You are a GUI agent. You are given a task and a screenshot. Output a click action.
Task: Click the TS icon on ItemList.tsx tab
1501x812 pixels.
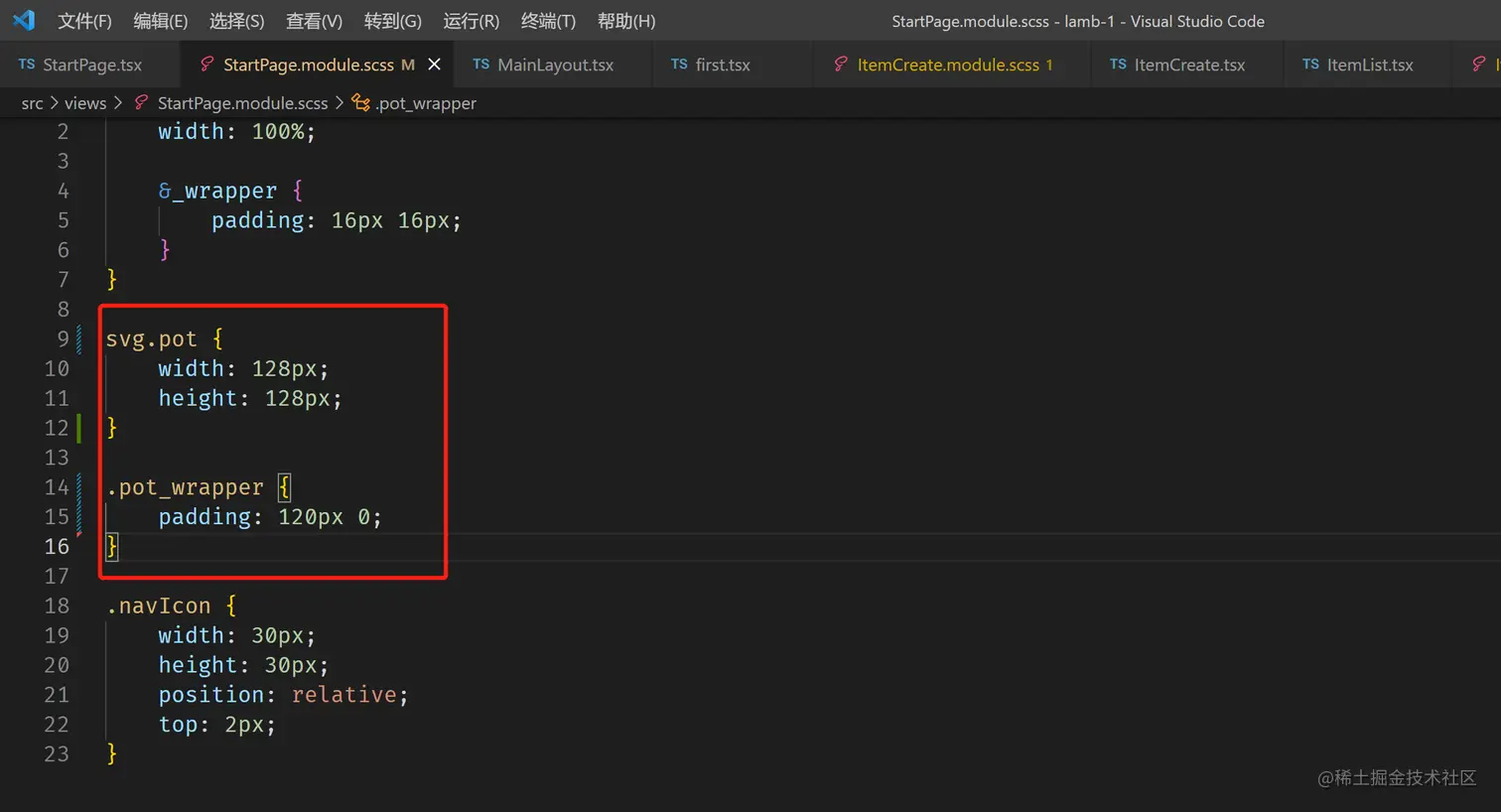pyautogui.click(x=1310, y=65)
